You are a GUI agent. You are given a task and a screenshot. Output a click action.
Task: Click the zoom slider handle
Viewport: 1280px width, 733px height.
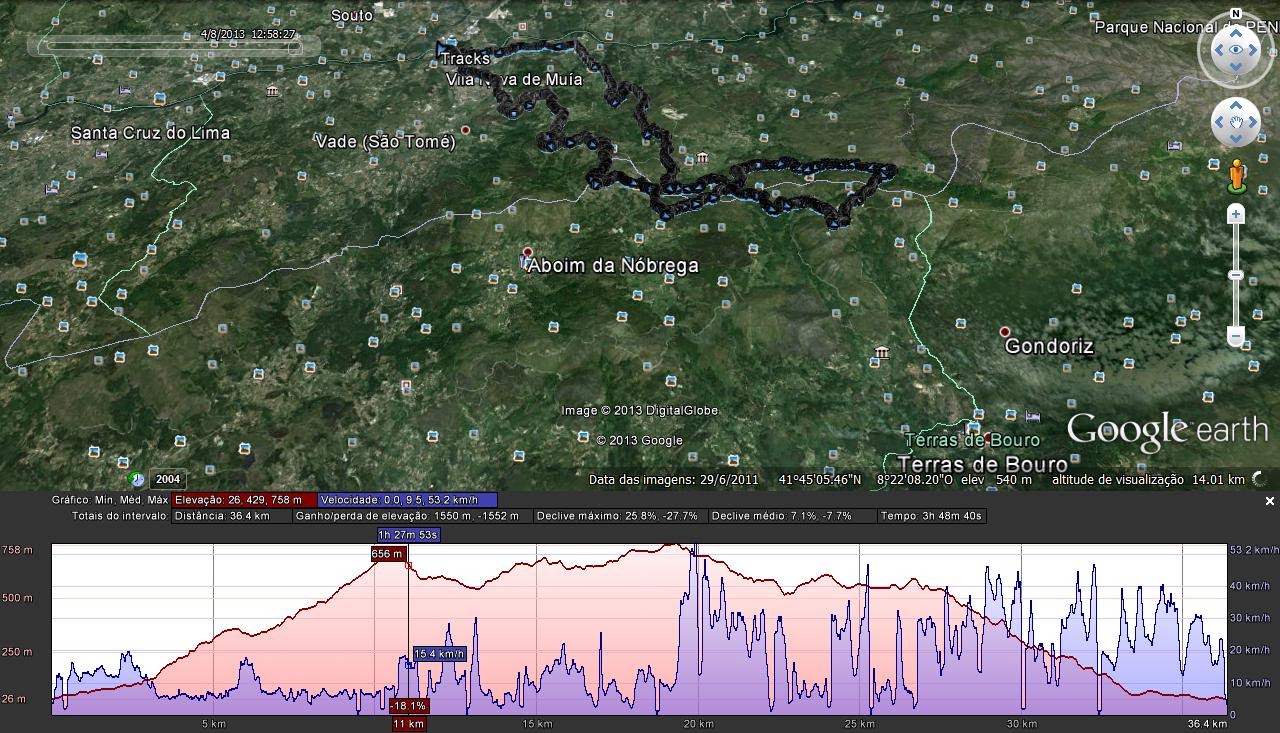coord(1236,275)
